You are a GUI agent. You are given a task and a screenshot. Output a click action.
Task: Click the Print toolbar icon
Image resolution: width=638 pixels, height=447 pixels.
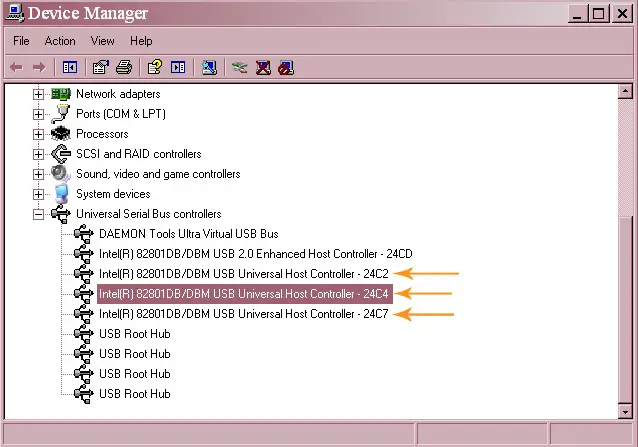click(x=124, y=67)
